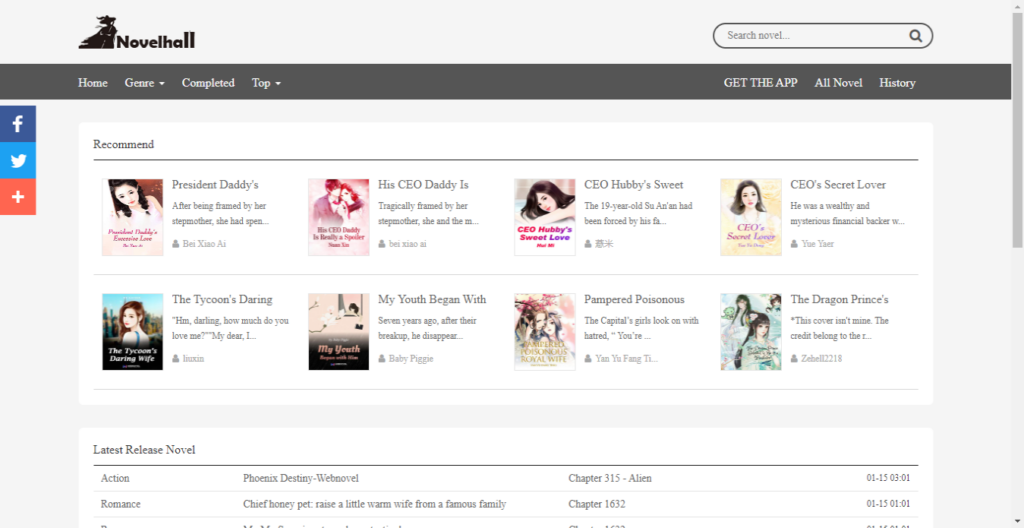Open The Dragon Prince's cover thumbnail

click(x=751, y=332)
